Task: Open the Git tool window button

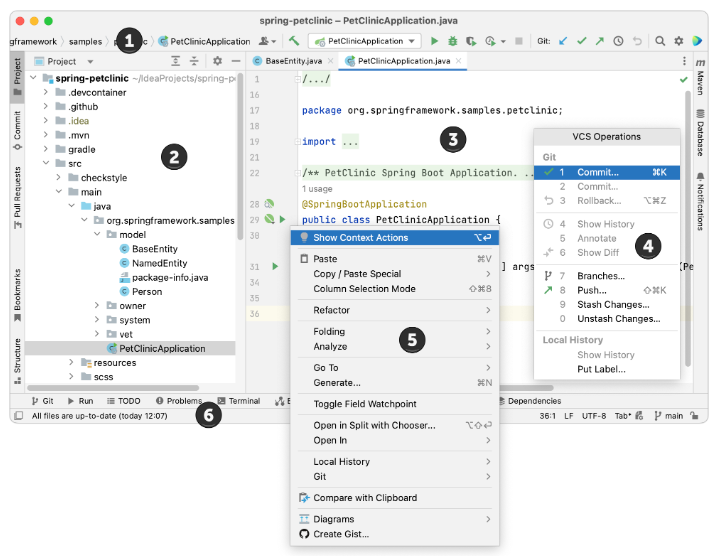Action: point(43,401)
